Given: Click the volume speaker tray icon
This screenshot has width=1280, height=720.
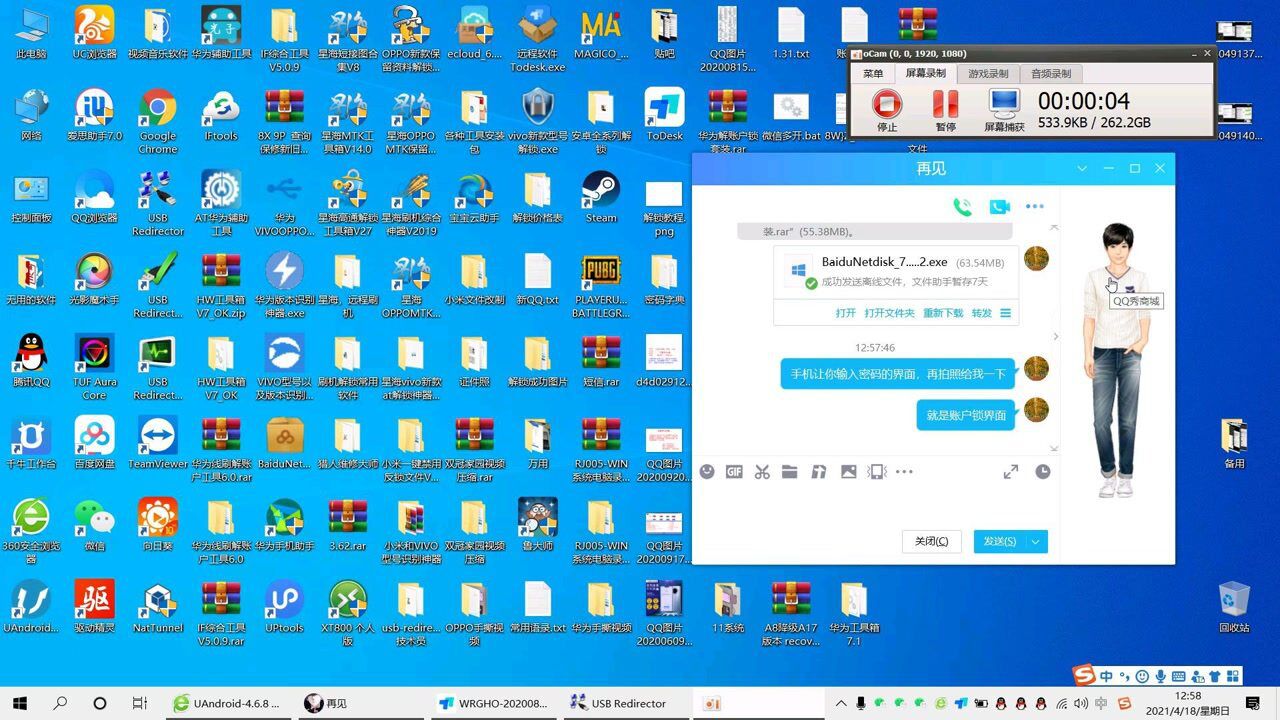Looking at the screenshot, I should [1080, 703].
